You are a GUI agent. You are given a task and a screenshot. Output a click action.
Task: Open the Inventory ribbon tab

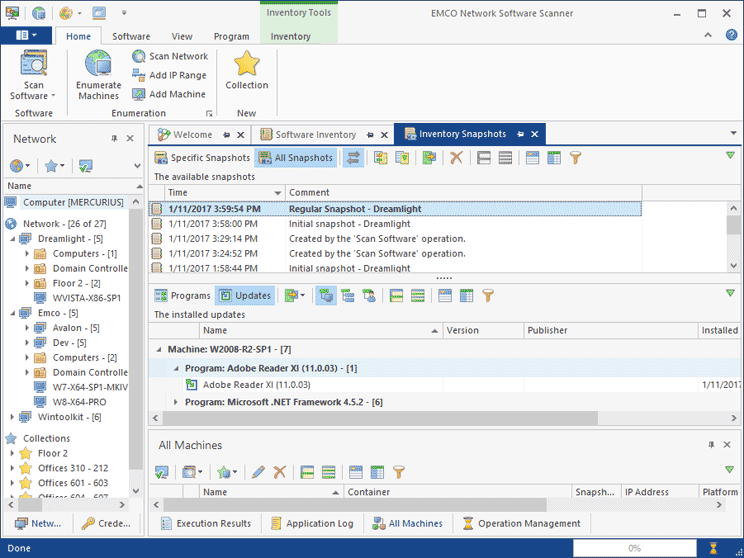pyautogui.click(x=290, y=37)
